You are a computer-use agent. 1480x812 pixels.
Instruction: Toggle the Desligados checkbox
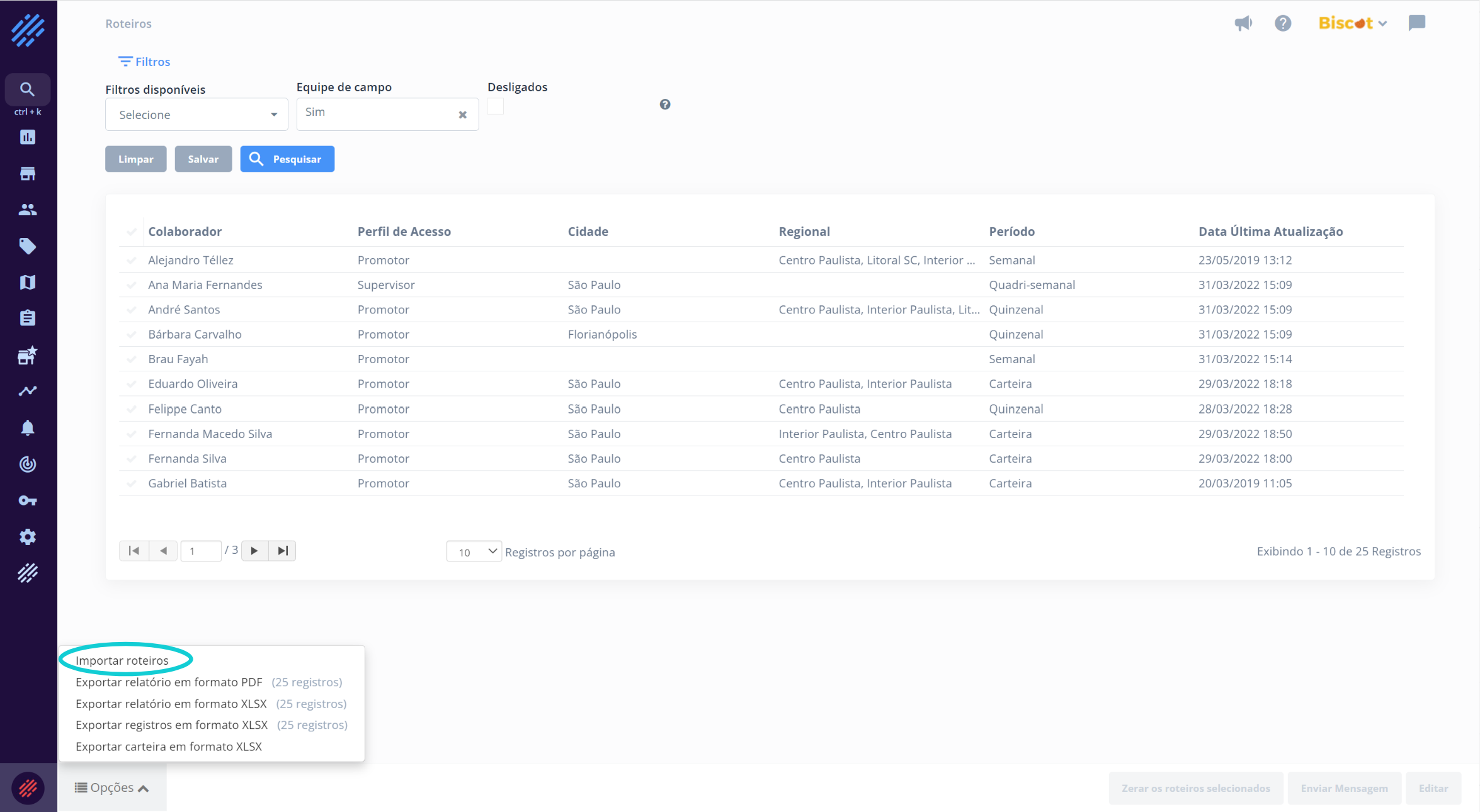(496, 106)
